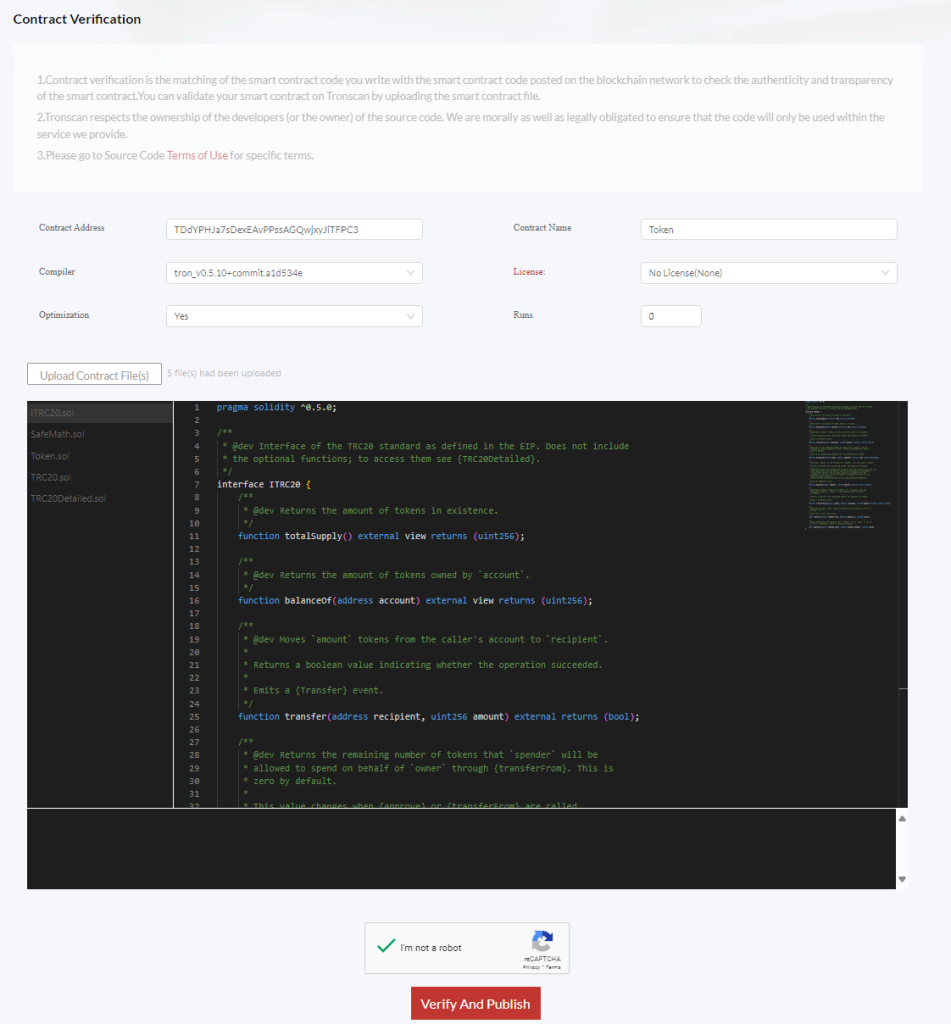Click the output console black area
951x1024 pixels.
pos(461,849)
